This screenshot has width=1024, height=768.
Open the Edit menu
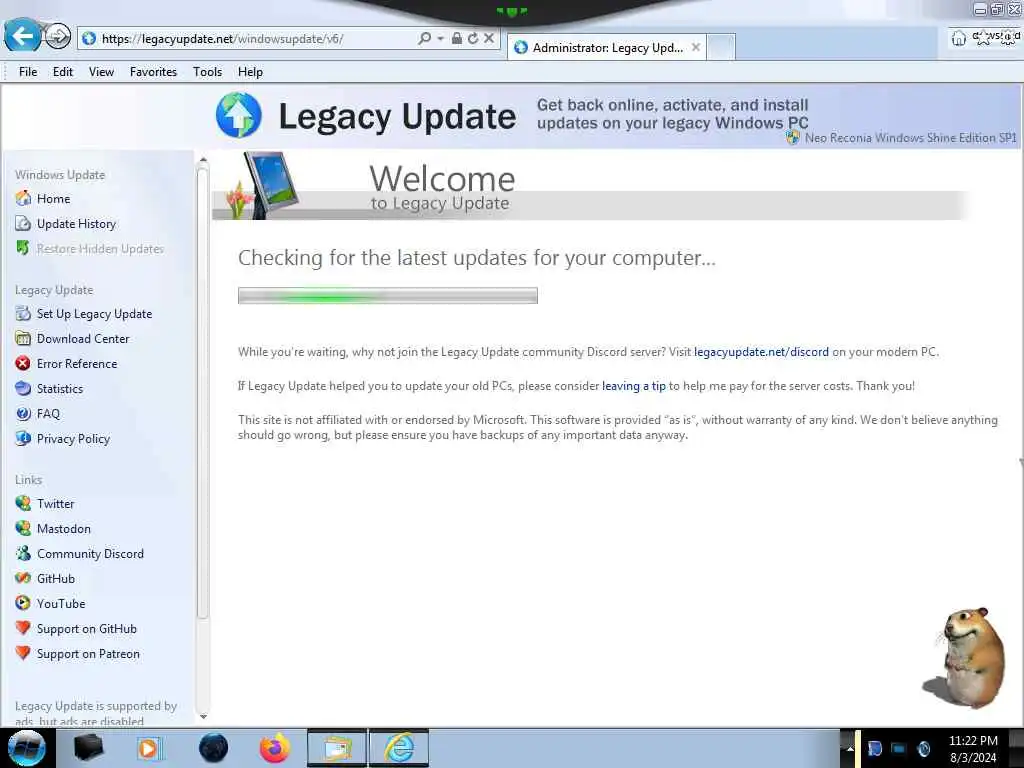click(x=63, y=72)
